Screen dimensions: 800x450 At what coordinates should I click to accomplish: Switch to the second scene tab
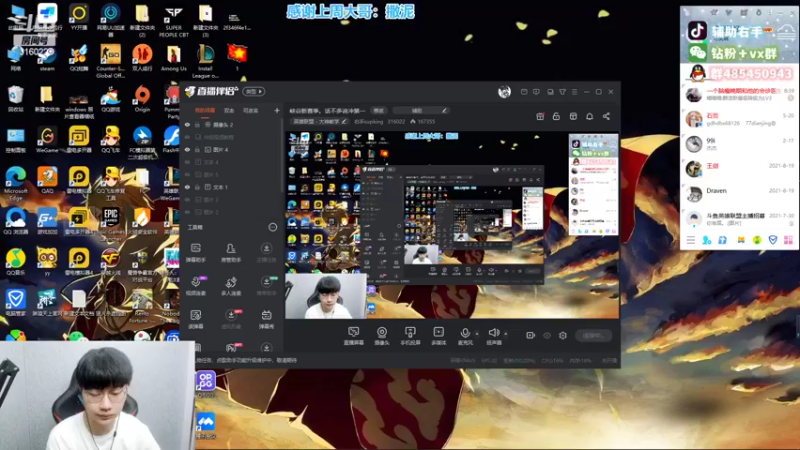pos(229,110)
